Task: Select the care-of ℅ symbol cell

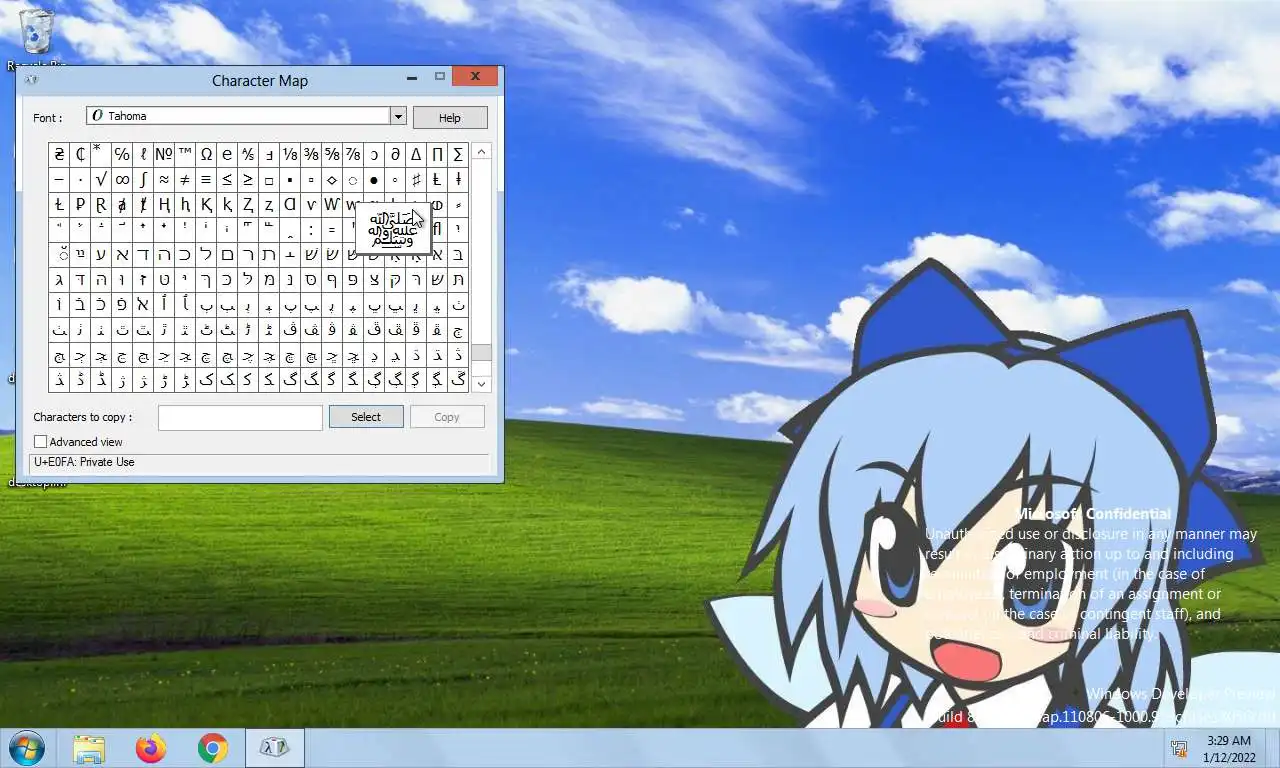Action: (122, 154)
